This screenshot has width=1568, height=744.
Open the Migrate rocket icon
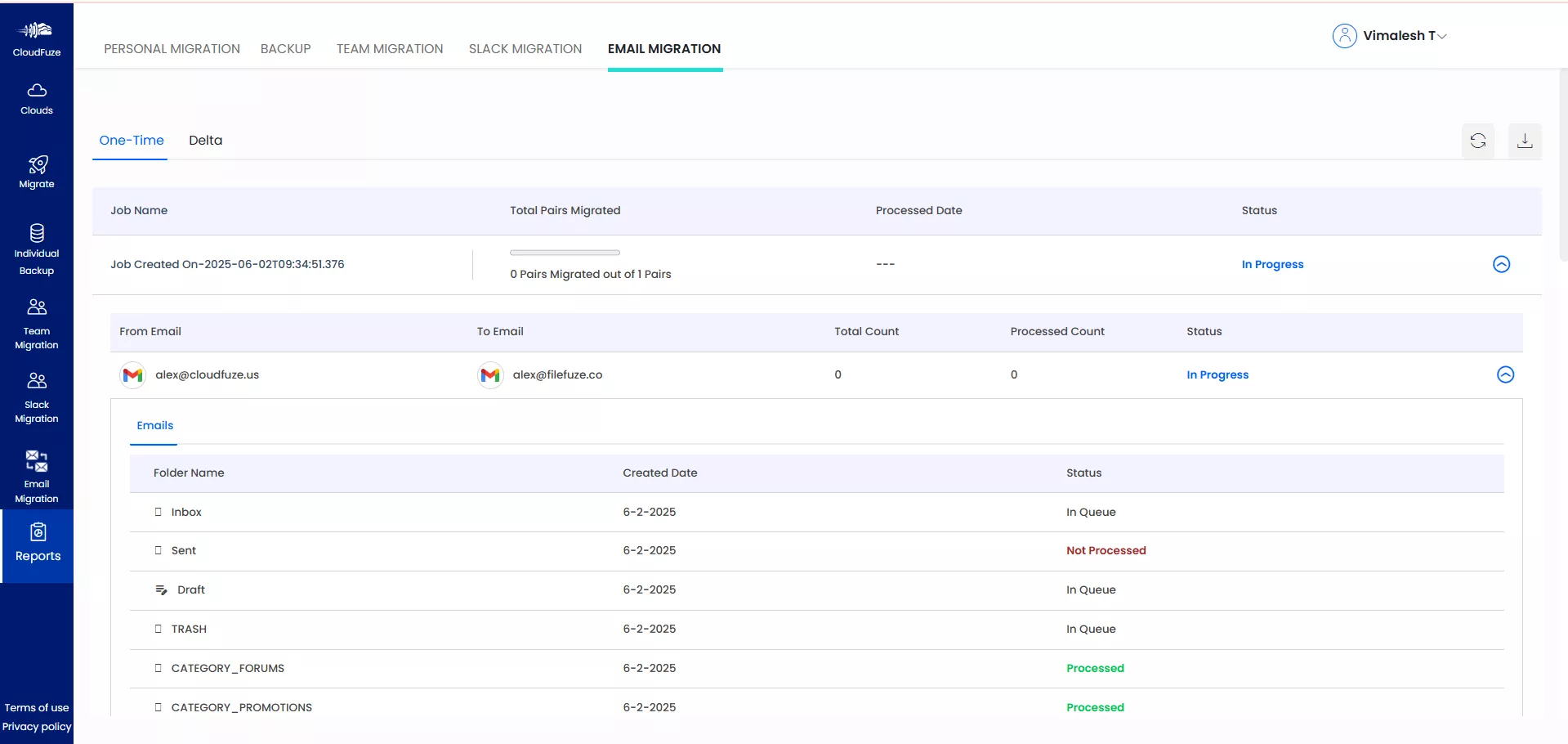point(38,164)
